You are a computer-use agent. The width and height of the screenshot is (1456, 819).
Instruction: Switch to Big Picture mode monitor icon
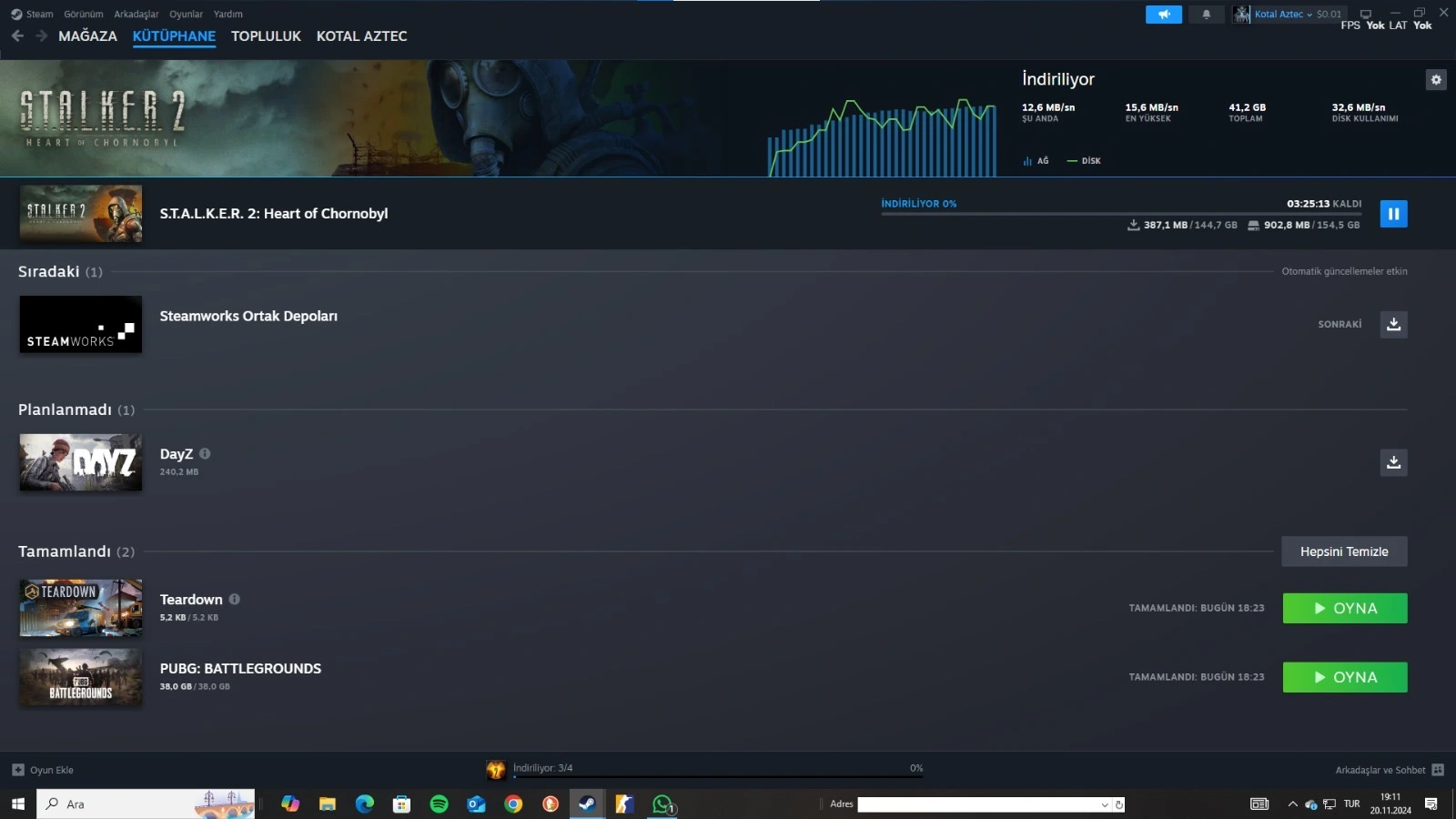click(1365, 14)
